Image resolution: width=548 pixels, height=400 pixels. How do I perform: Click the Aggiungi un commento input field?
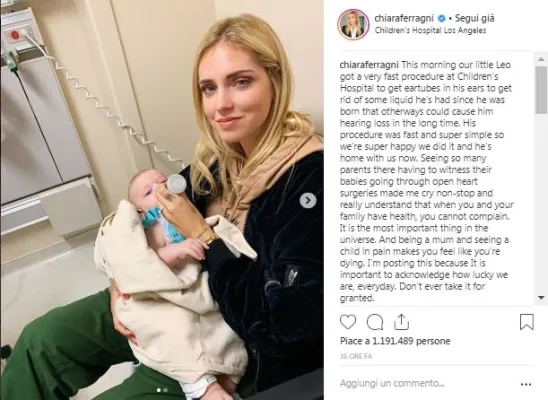click(426, 383)
